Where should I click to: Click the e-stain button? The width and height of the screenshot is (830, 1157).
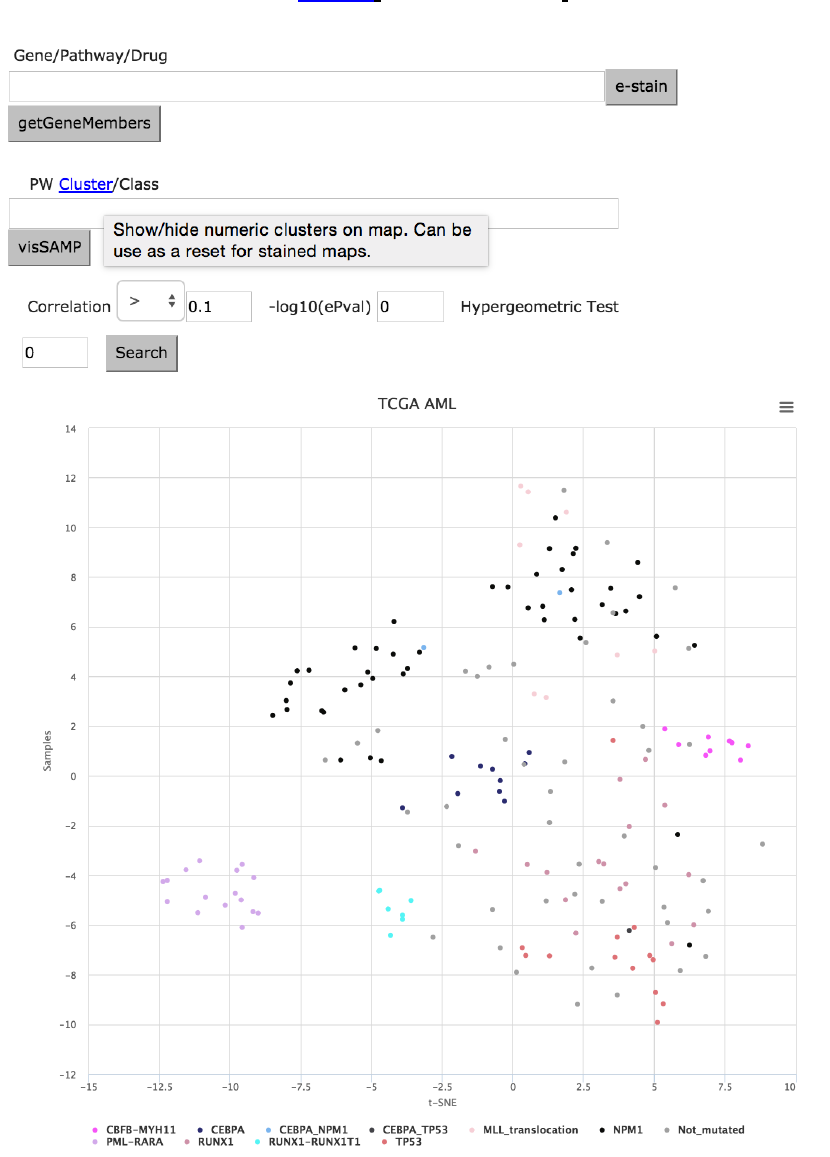coord(641,87)
